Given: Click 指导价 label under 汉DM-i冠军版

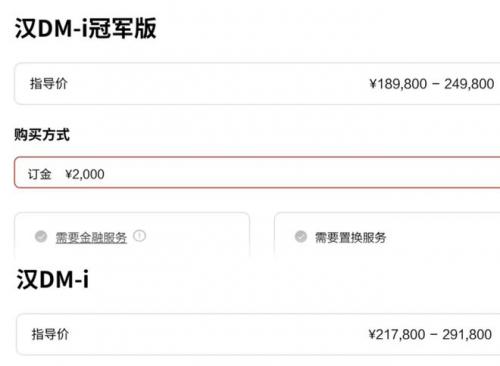Looking at the screenshot, I should [x=49, y=83].
